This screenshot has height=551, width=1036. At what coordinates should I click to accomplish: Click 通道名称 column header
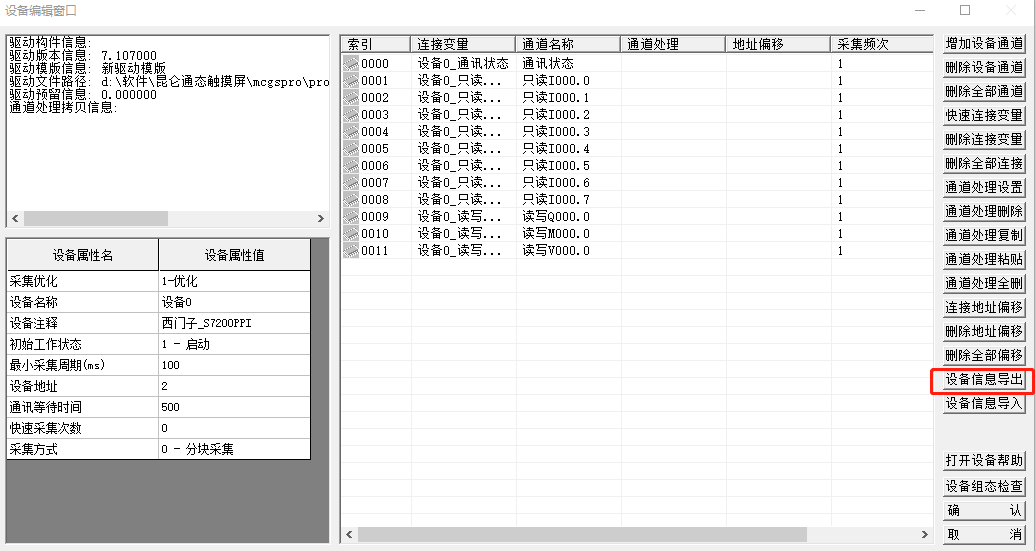tap(568, 44)
